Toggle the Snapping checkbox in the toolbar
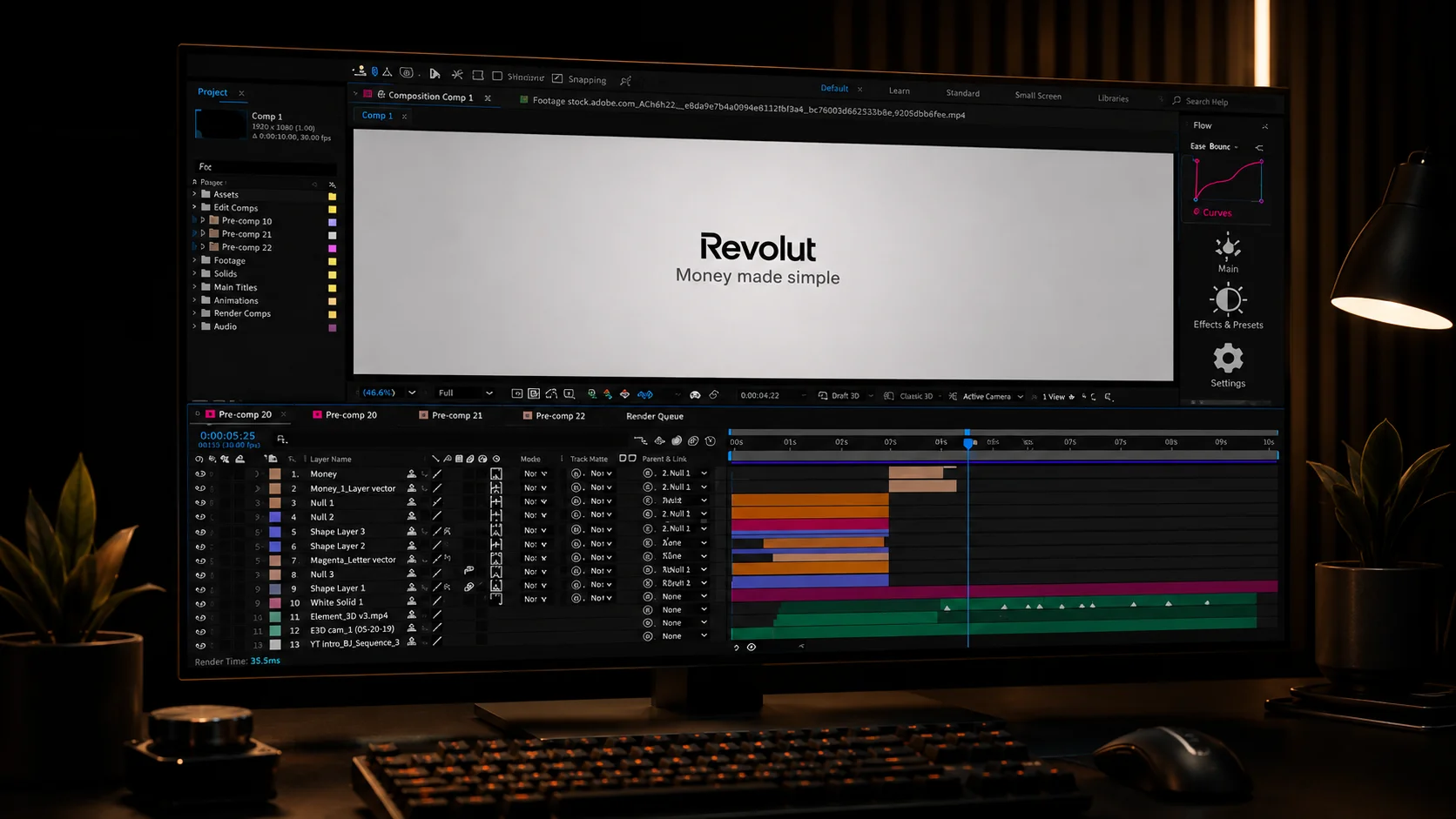Image resolution: width=1456 pixels, height=819 pixels. tap(557, 78)
